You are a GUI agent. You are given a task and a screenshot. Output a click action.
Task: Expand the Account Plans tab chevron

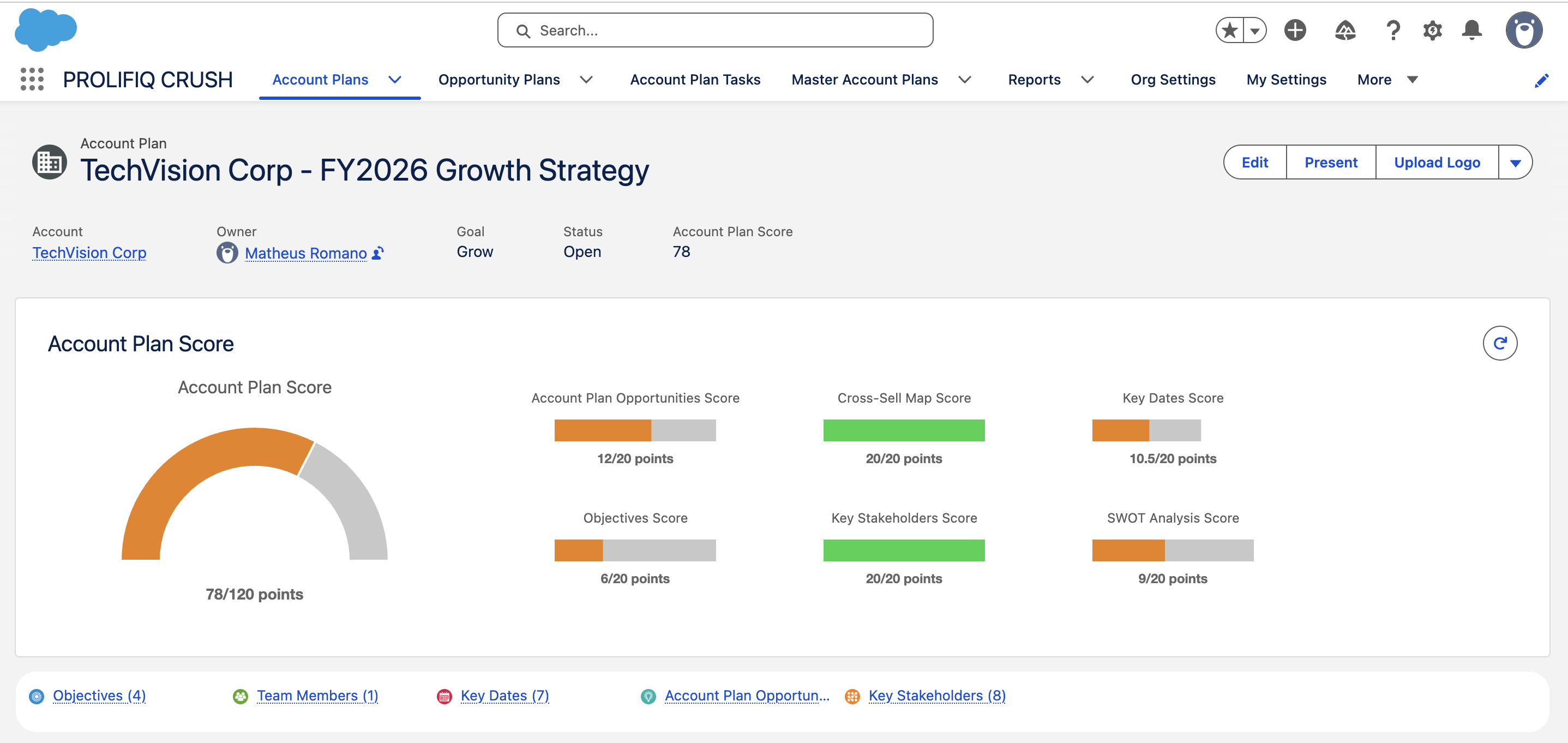point(395,80)
